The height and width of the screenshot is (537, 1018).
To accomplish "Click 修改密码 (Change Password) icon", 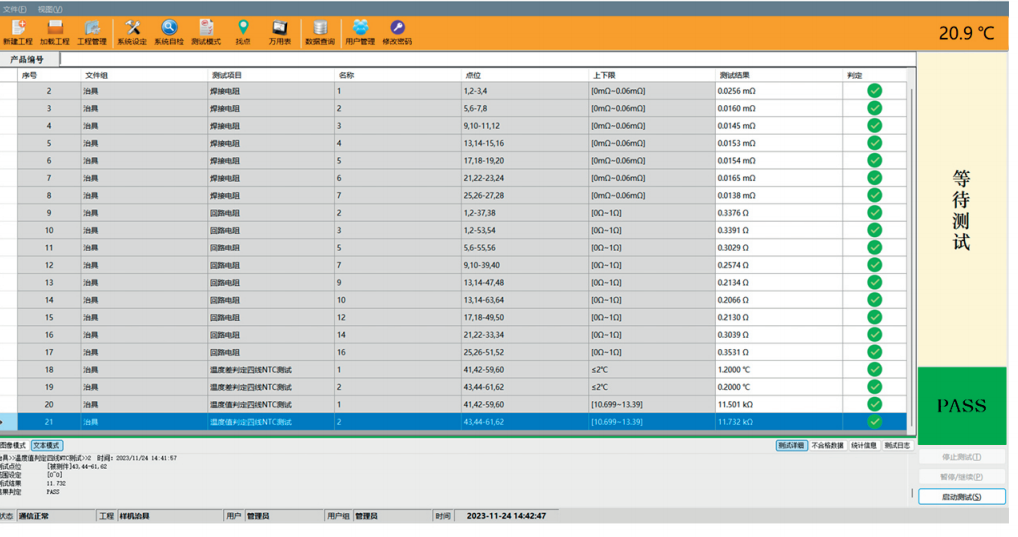I will pos(397,32).
